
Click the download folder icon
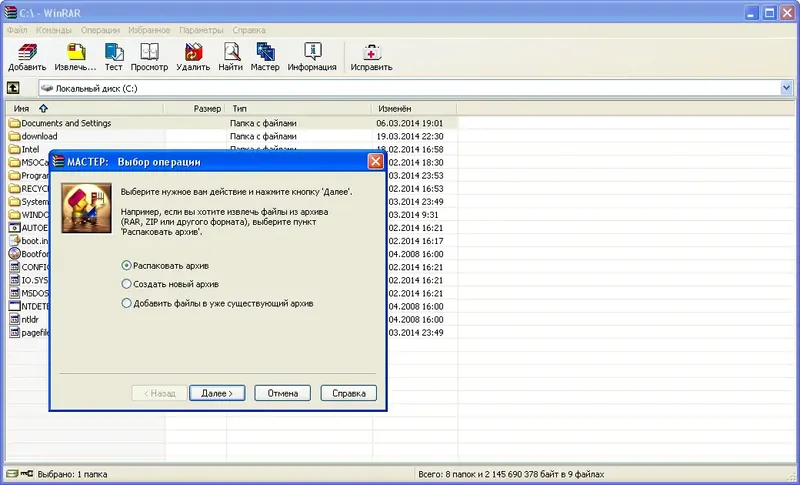[x=14, y=136]
